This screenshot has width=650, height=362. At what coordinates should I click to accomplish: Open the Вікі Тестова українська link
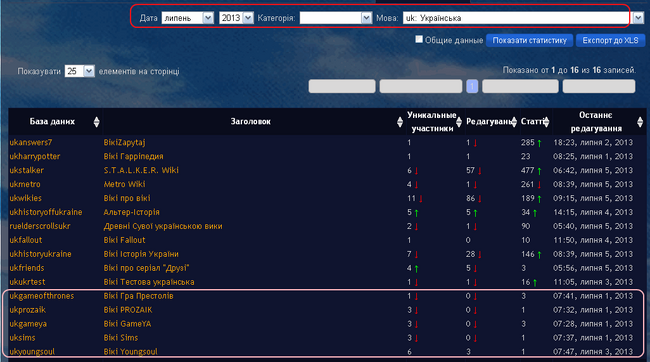coord(149,282)
